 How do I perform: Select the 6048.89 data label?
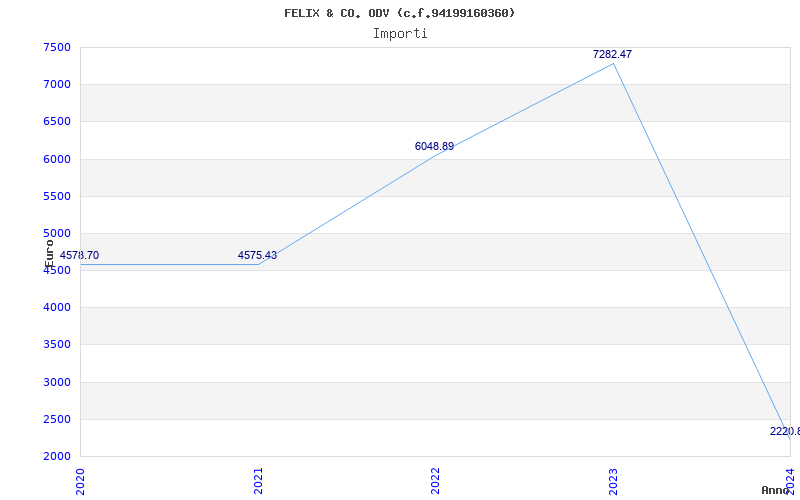[x=434, y=146]
